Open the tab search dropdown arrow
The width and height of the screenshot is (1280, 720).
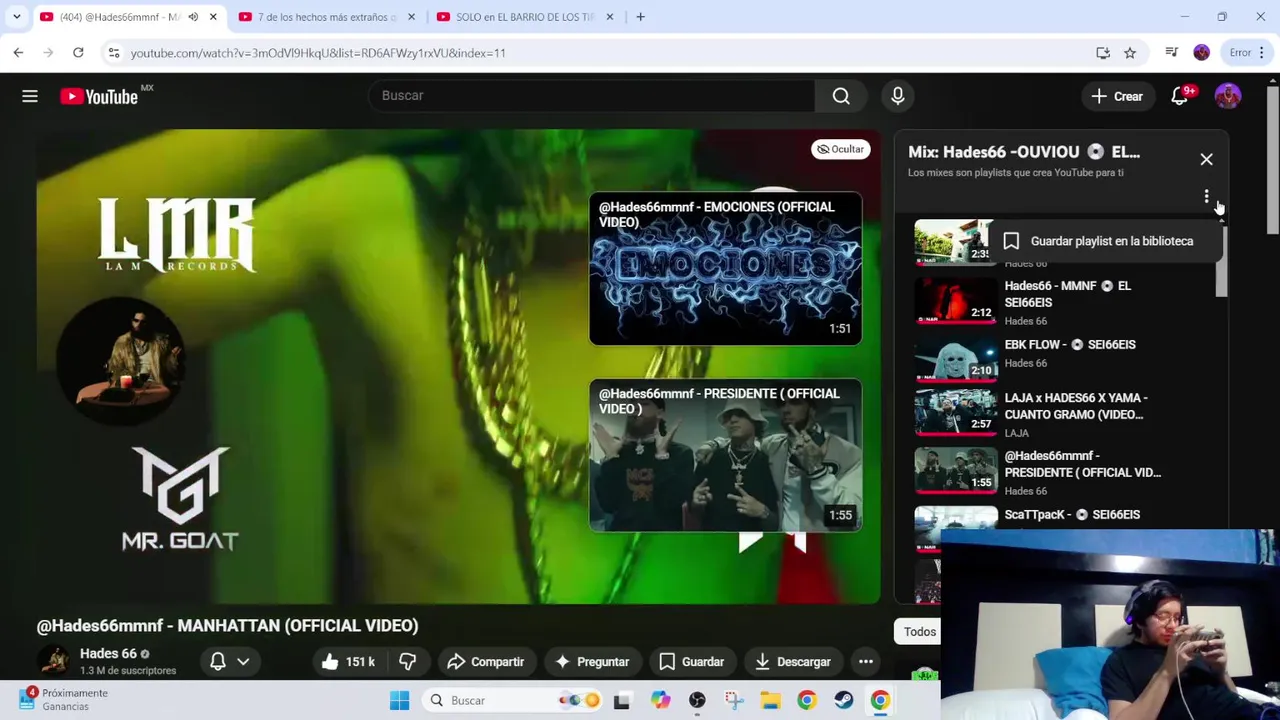click(x=16, y=17)
